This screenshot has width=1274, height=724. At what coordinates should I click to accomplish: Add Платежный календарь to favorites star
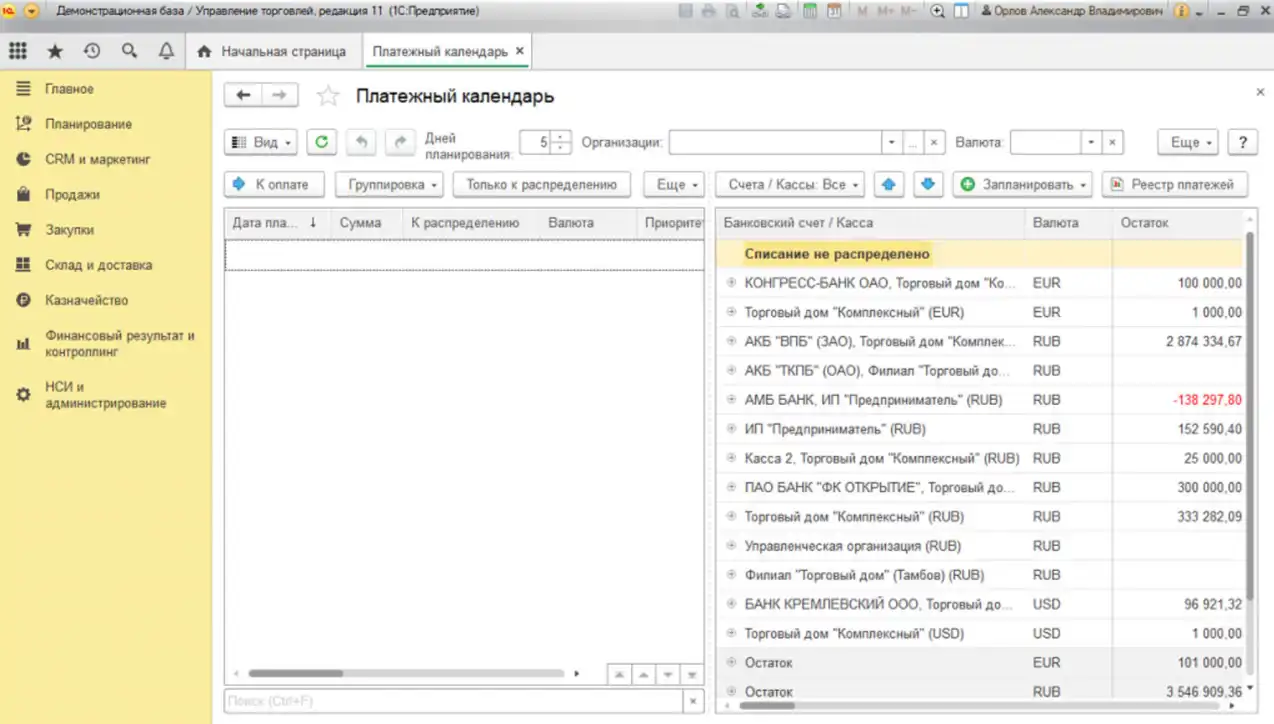tap(327, 97)
